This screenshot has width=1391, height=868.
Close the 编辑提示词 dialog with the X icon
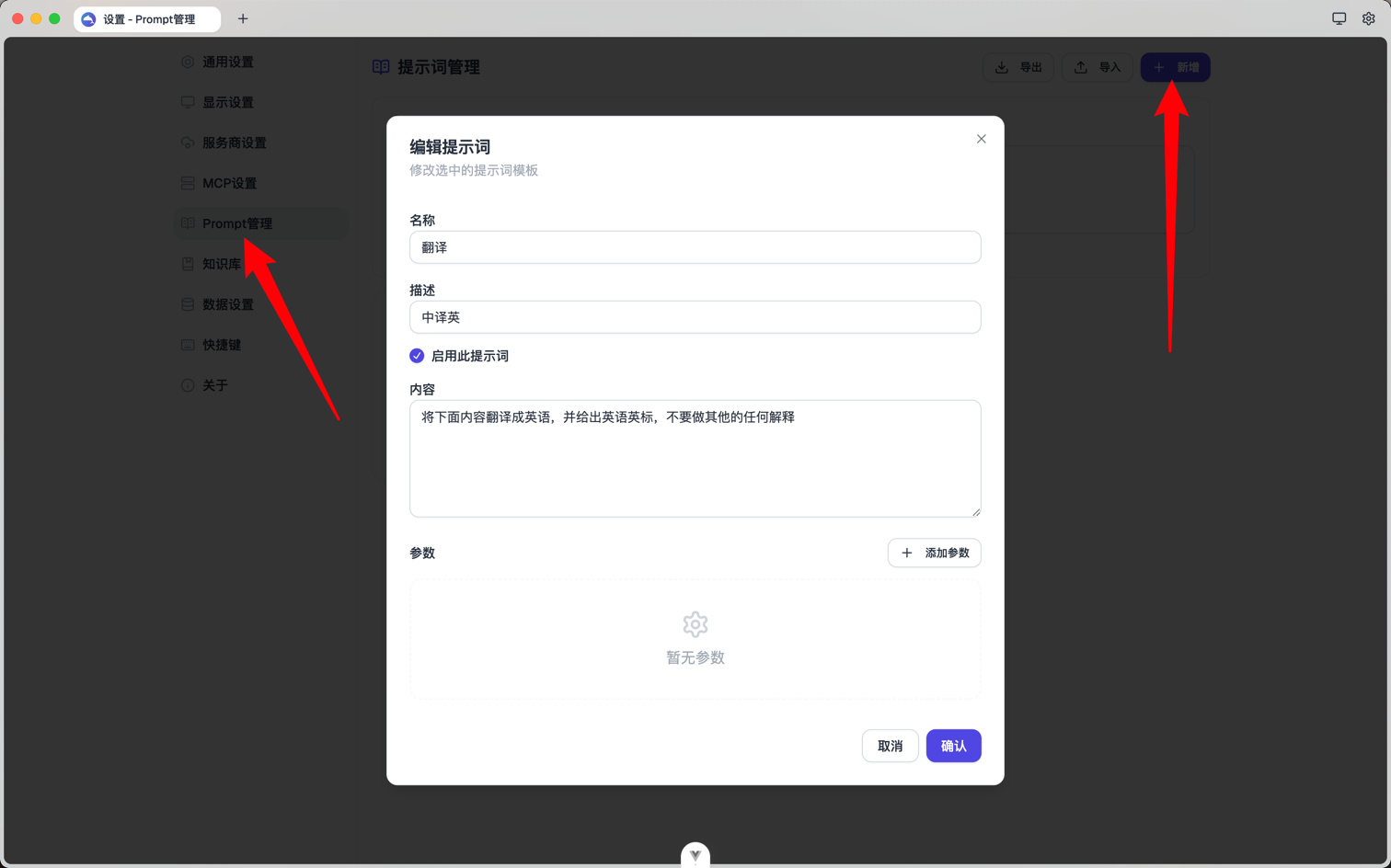point(981,139)
